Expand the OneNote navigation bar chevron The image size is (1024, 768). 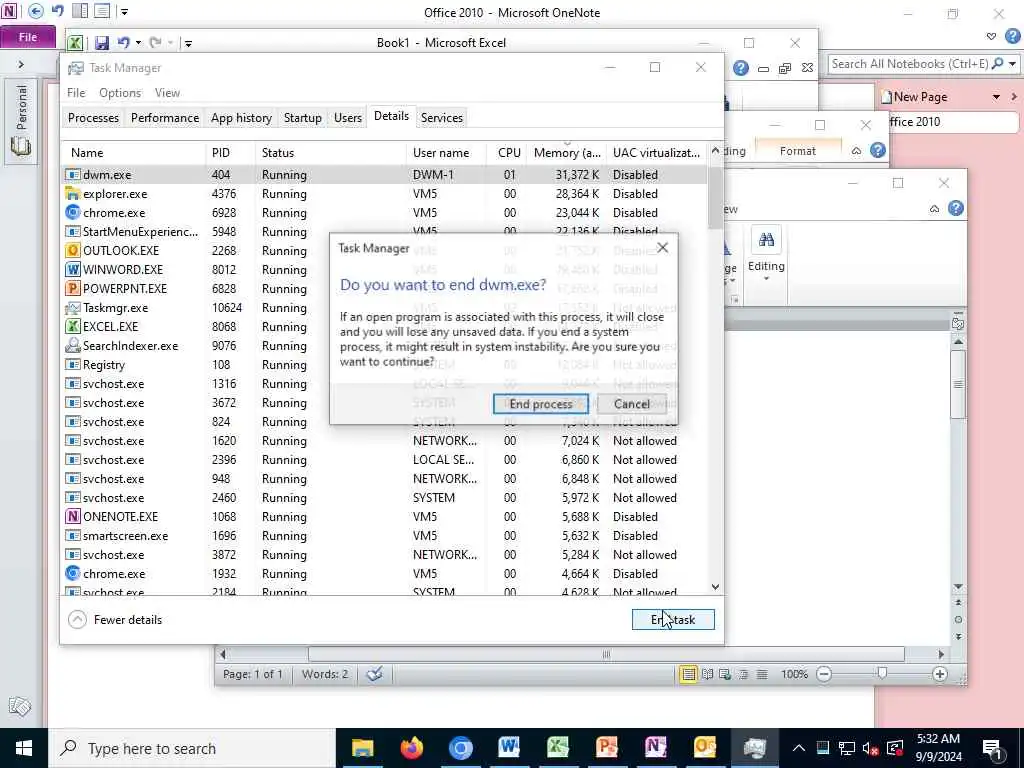coord(21,64)
